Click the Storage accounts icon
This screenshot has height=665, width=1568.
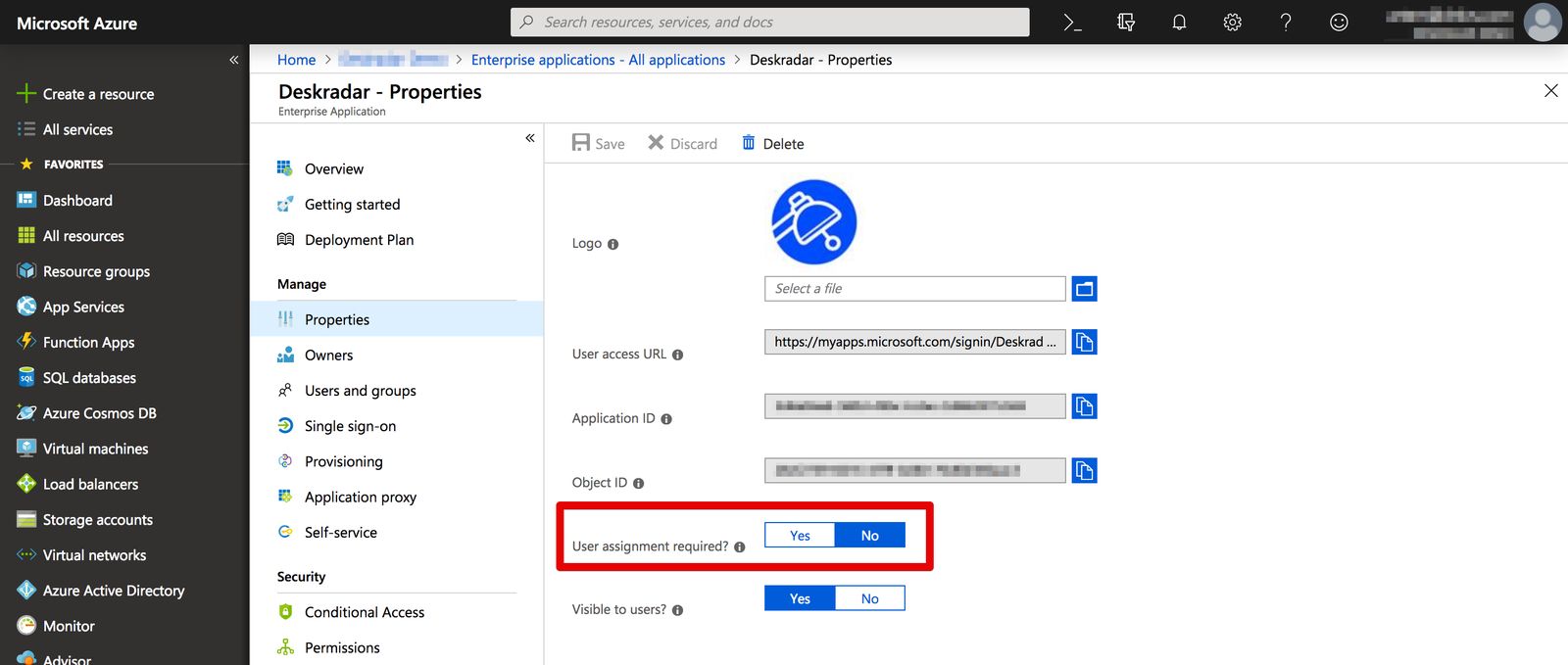coord(26,519)
